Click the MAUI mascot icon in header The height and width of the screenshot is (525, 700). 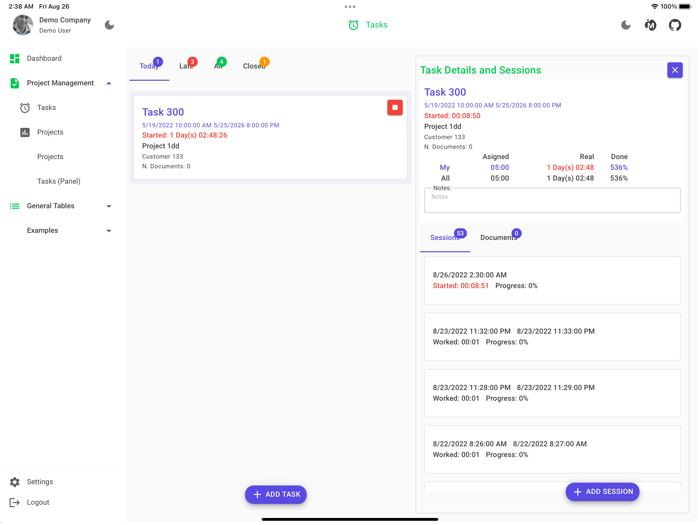click(x=650, y=25)
